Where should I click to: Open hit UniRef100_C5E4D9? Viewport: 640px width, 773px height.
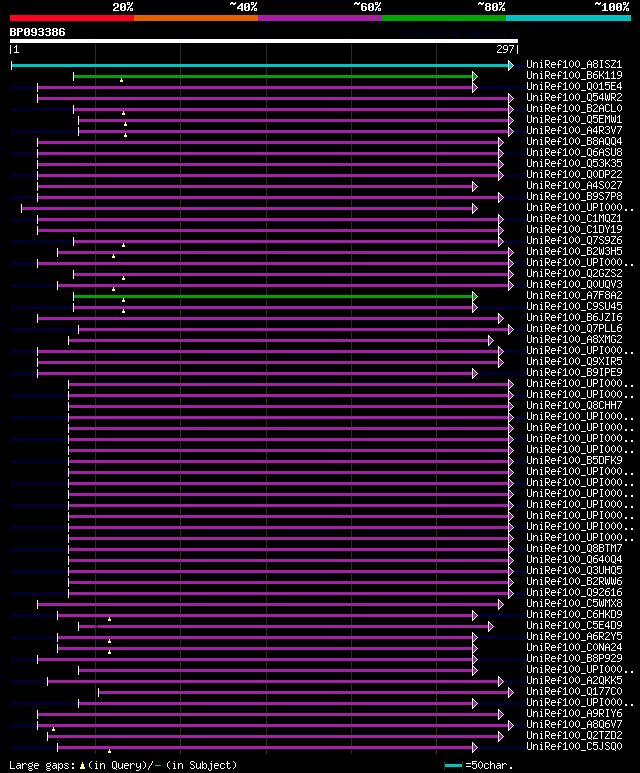(x=574, y=625)
